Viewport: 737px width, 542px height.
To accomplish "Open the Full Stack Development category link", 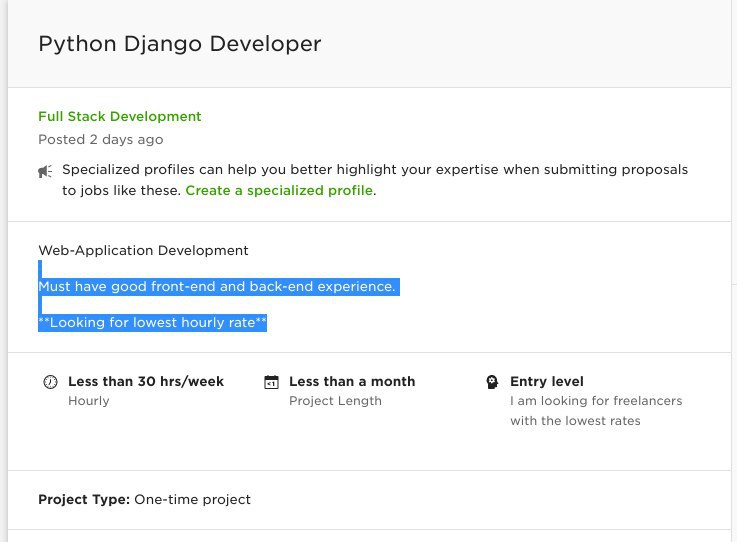I will pos(119,117).
